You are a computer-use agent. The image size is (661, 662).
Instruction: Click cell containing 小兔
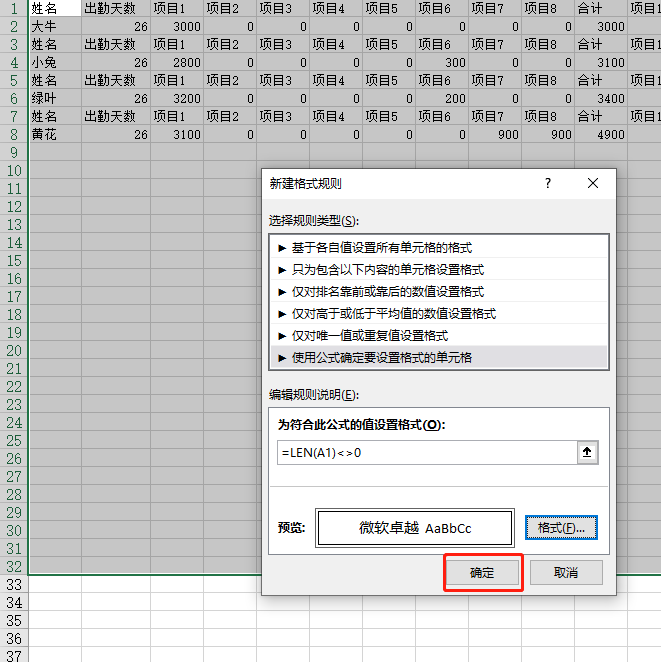[x=55, y=62]
